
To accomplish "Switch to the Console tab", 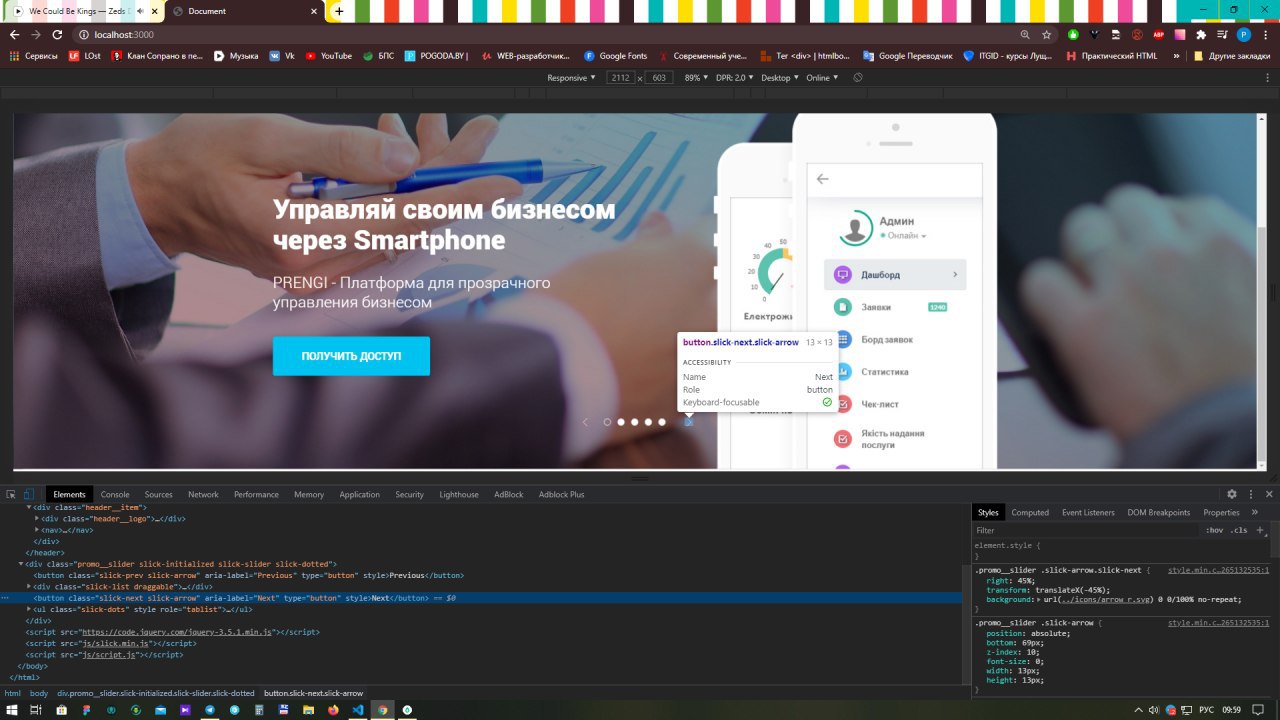I will coord(115,494).
